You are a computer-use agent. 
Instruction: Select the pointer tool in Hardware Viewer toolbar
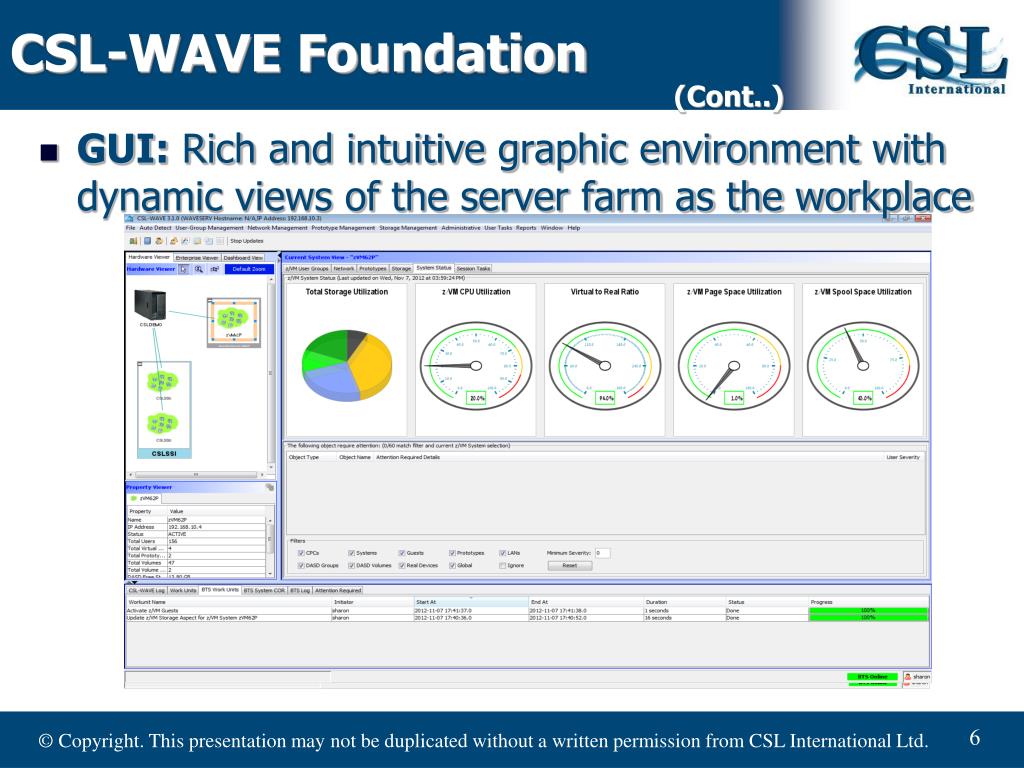click(x=184, y=269)
